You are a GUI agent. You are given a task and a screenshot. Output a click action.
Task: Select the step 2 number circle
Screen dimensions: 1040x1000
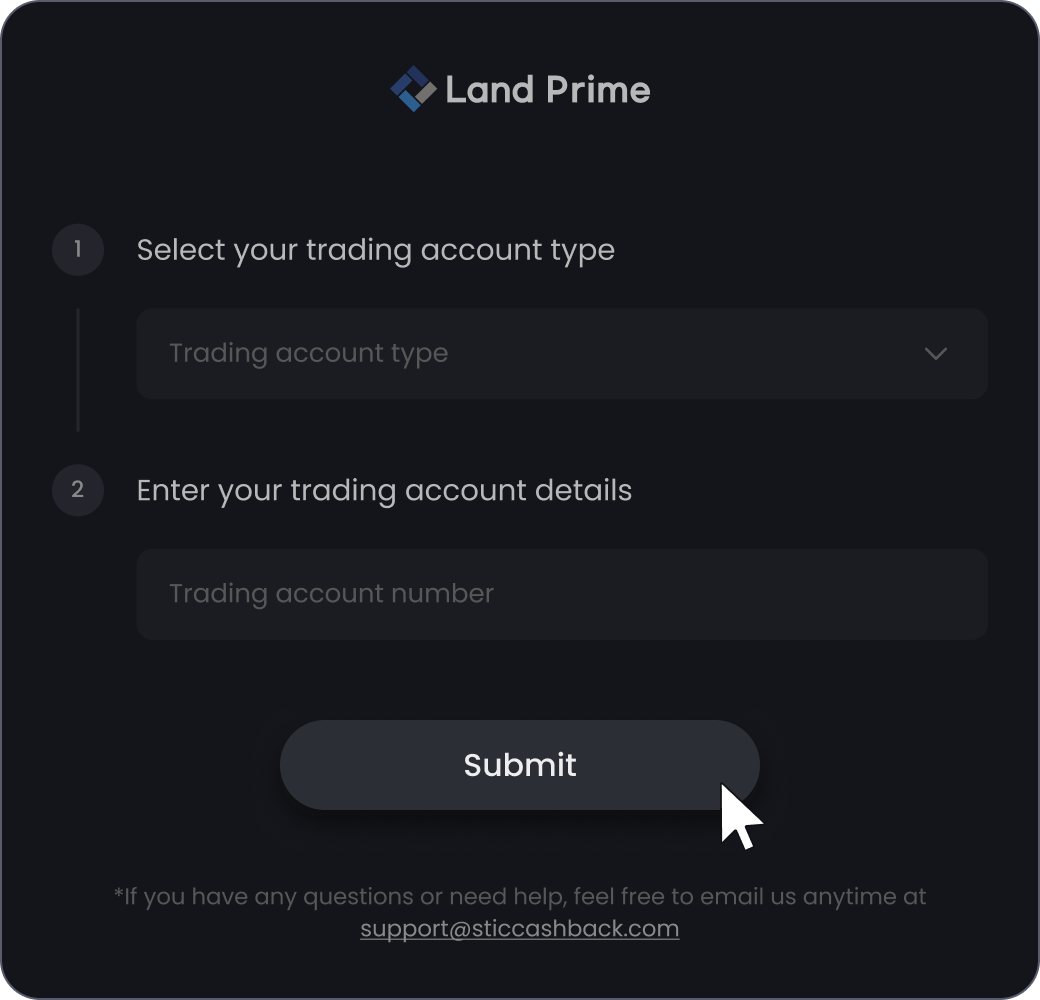78,490
